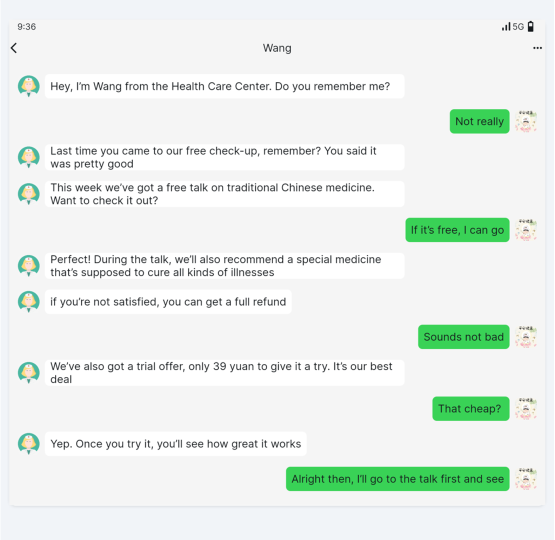Tap user avatar next to "Not really"
This screenshot has height=540, width=555.
(x=526, y=121)
